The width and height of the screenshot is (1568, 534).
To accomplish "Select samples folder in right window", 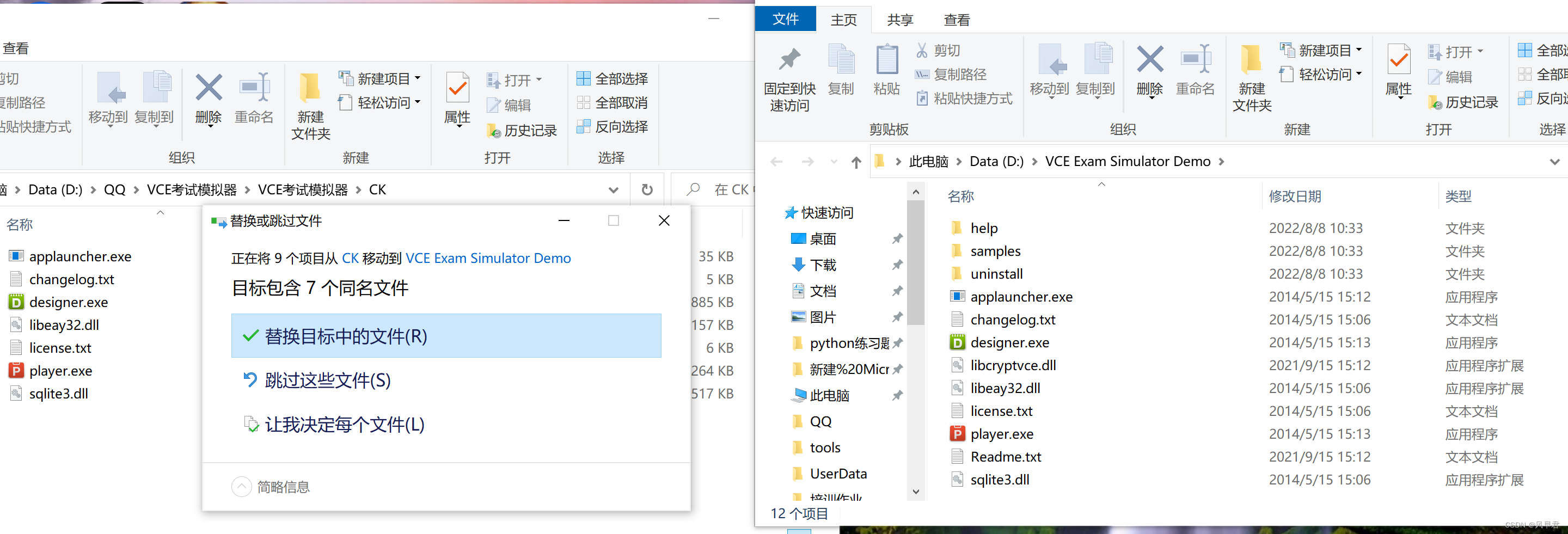I will [985, 251].
